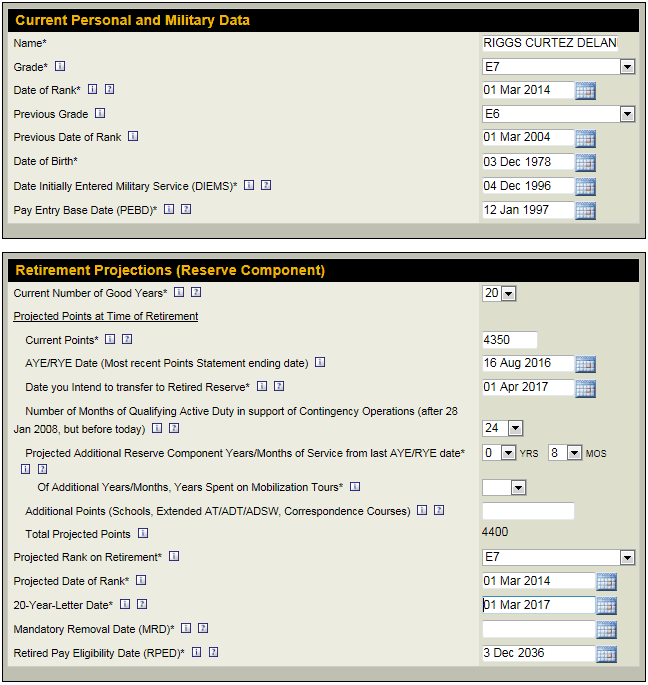Open calendar for Retired Pay Eligibility Date

(x=606, y=654)
